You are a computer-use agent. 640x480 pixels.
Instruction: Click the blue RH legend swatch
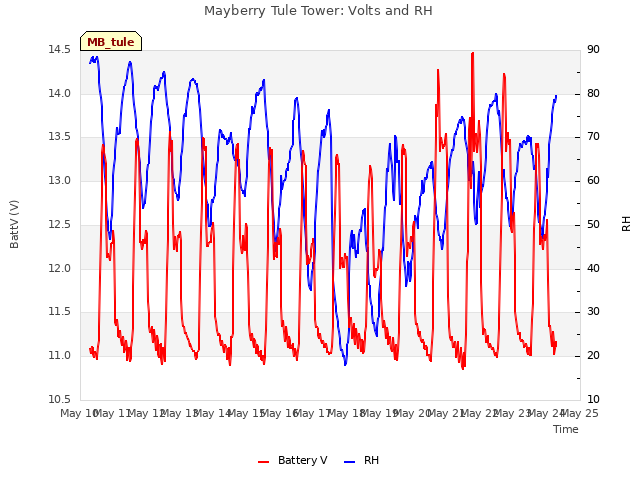pyautogui.click(x=350, y=462)
